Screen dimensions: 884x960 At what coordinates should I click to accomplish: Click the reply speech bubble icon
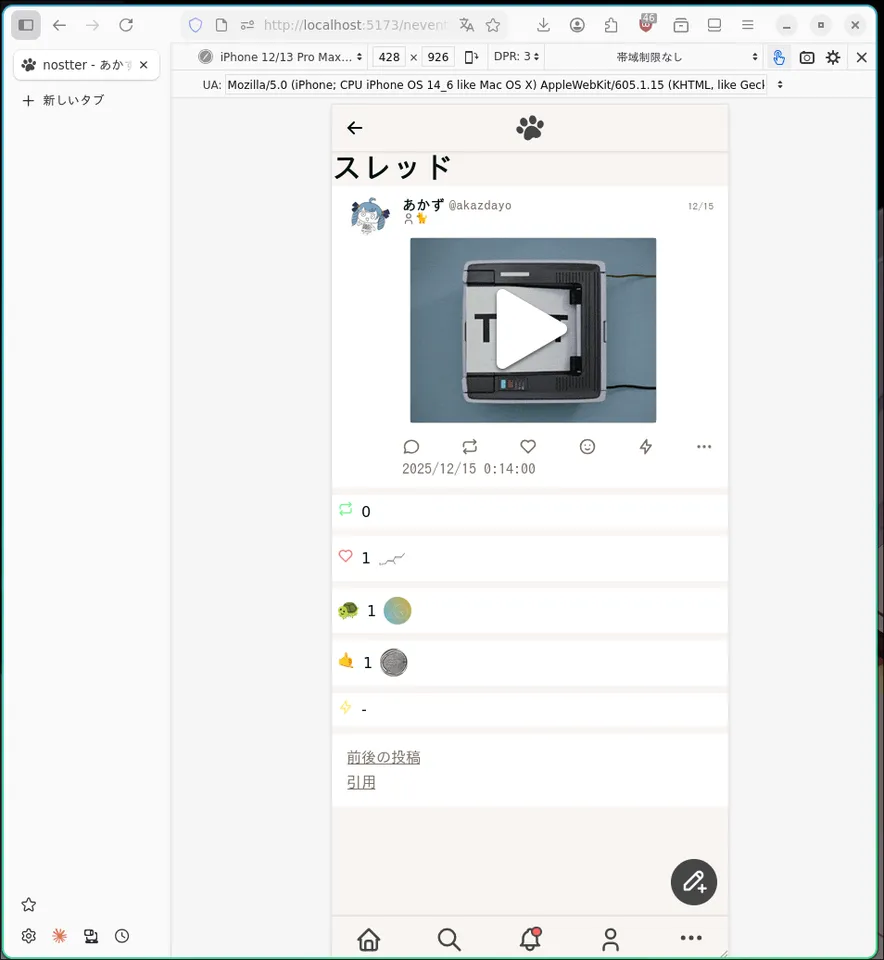pos(411,447)
